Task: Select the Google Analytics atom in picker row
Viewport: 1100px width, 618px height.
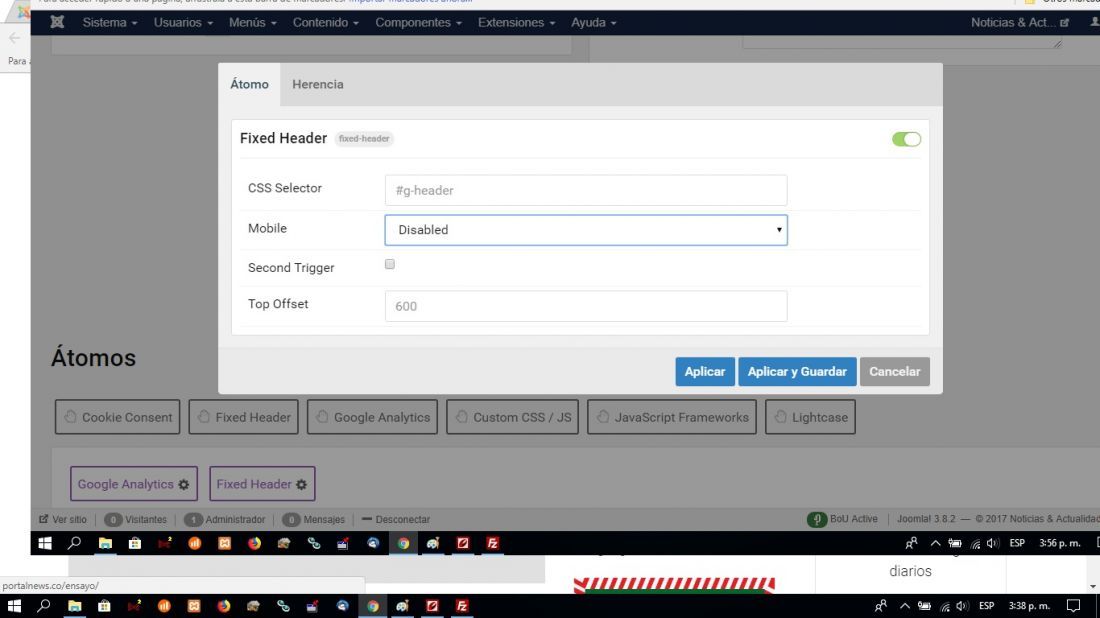Action: click(373, 417)
